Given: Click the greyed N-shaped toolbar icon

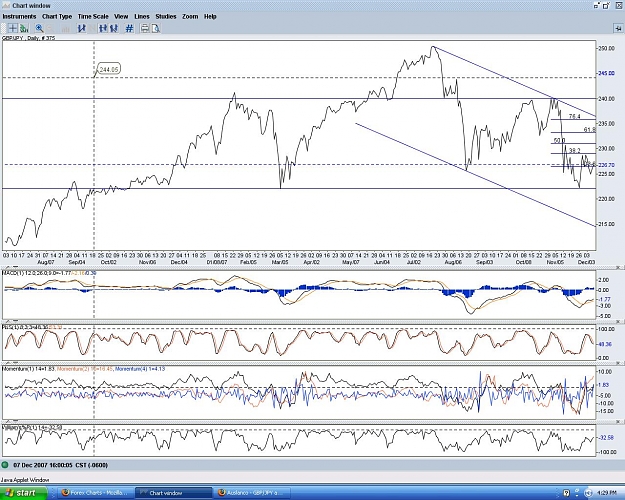Looking at the screenshot, I should (92, 28).
